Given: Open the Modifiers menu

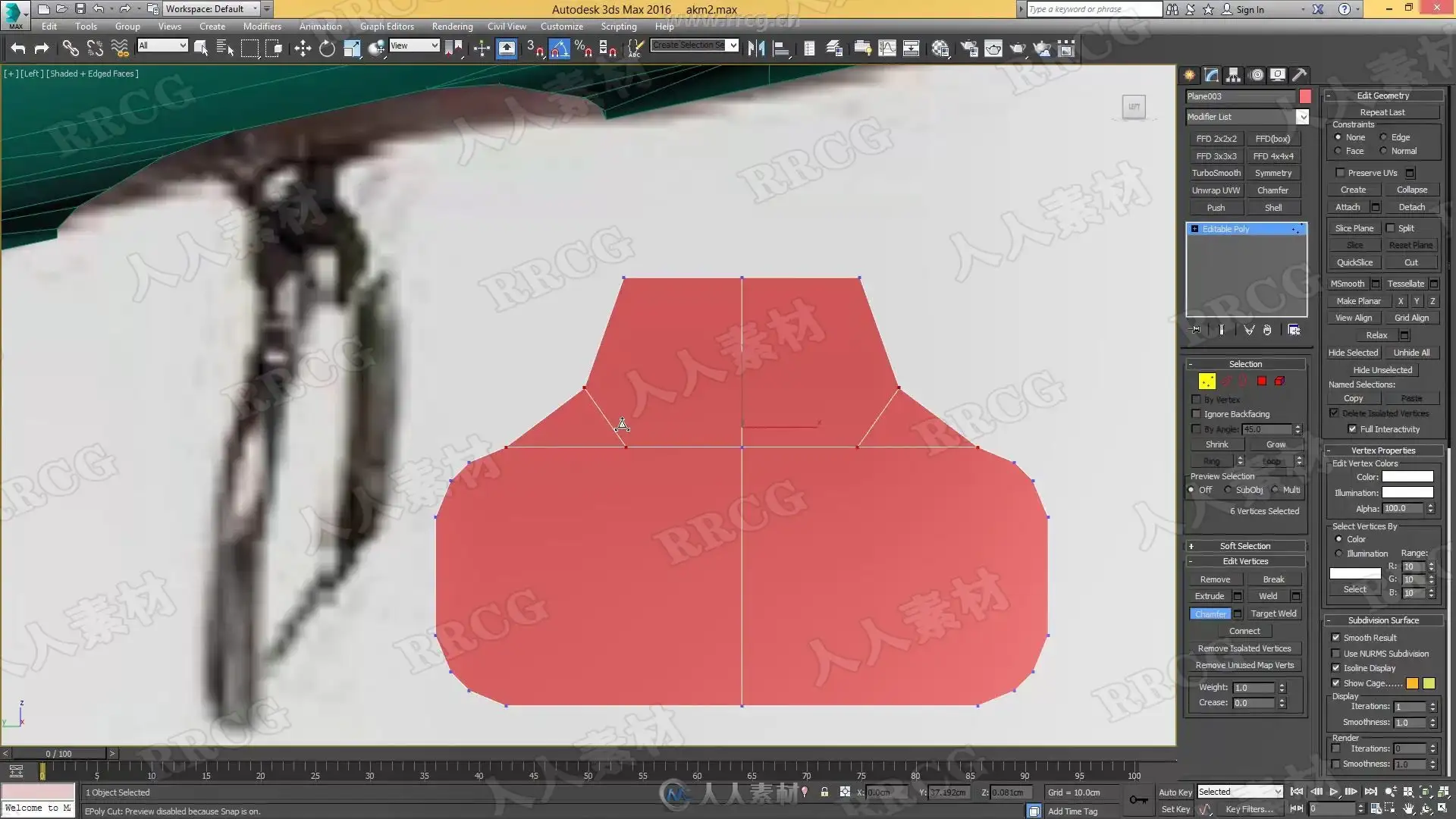Looking at the screenshot, I should (x=262, y=26).
